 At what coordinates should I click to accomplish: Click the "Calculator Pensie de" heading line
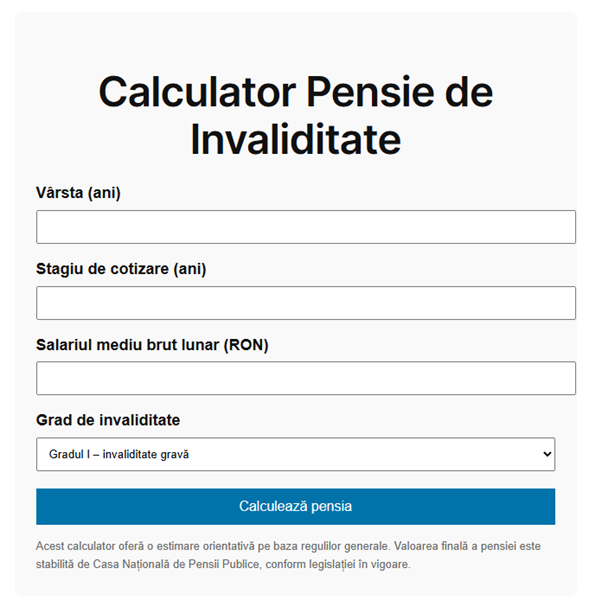point(295,92)
